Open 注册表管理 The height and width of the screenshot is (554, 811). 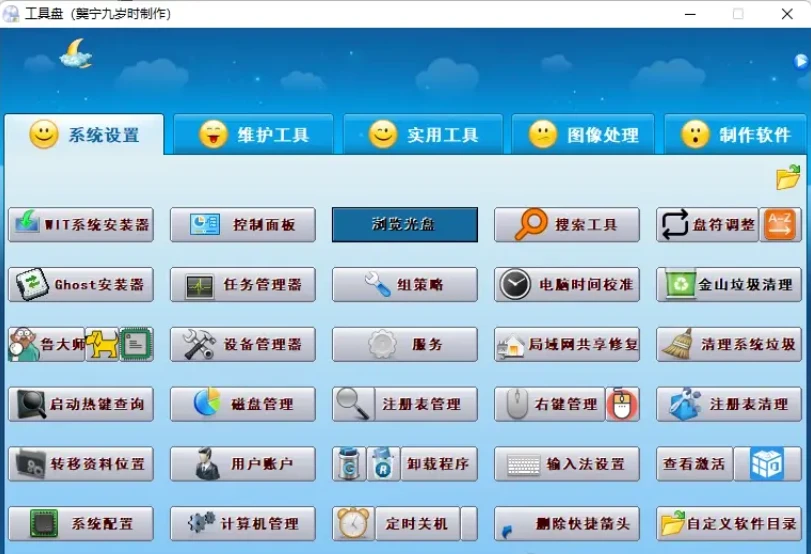pyautogui.click(x=426, y=403)
